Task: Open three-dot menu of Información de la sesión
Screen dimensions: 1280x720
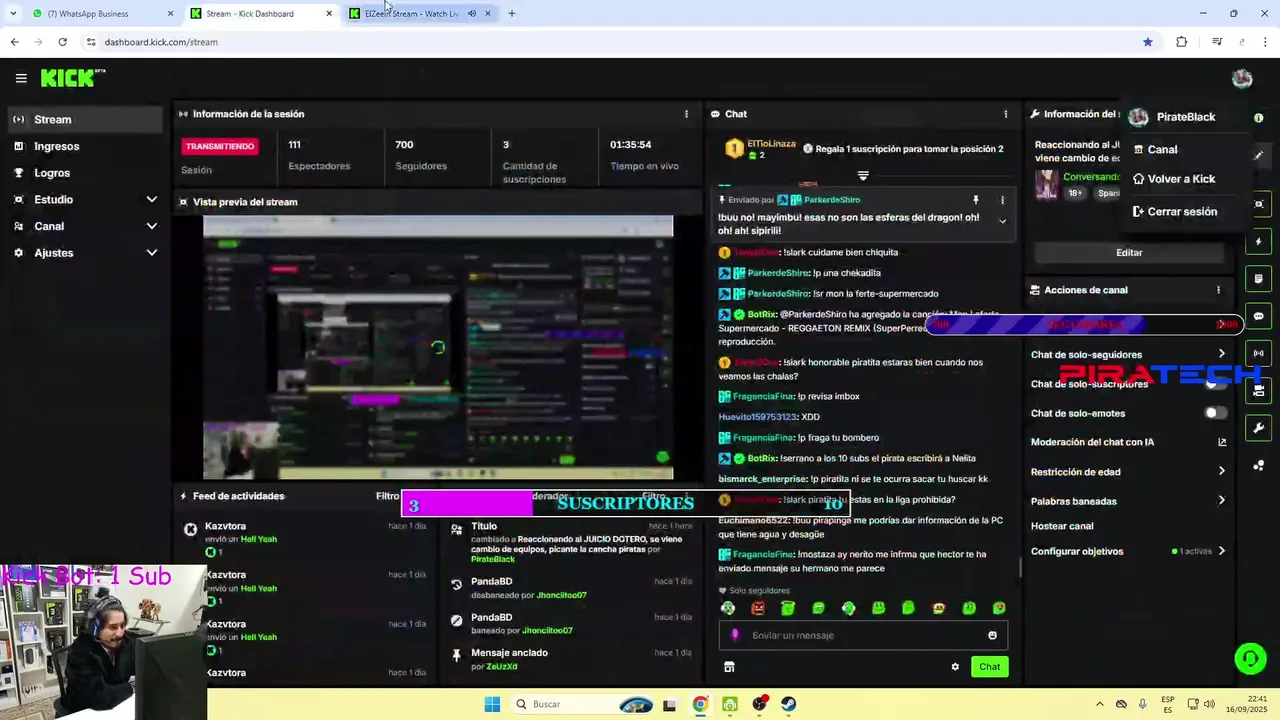Action: (686, 114)
